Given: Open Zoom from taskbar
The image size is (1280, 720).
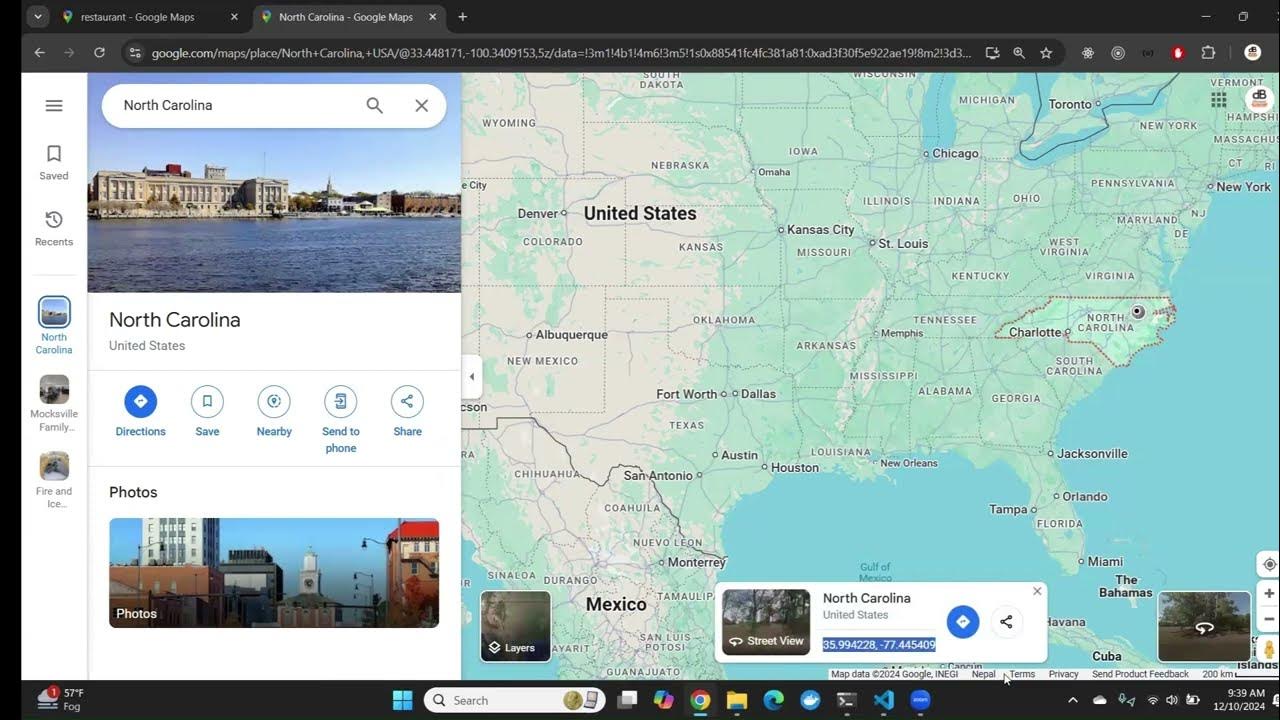Looking at the screenshot, I should tap(921, 700).
